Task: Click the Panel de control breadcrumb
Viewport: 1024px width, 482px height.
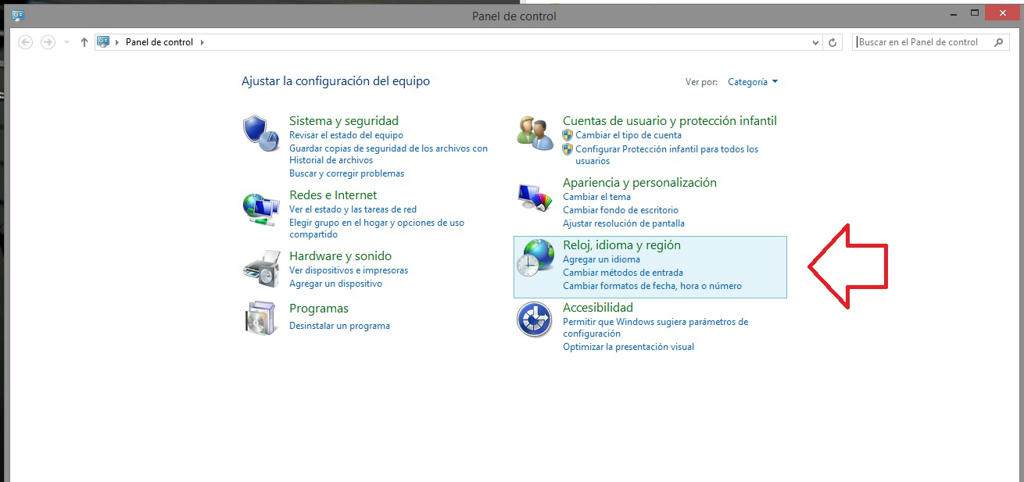Action: pyautogui.click(x=159, y=42)
